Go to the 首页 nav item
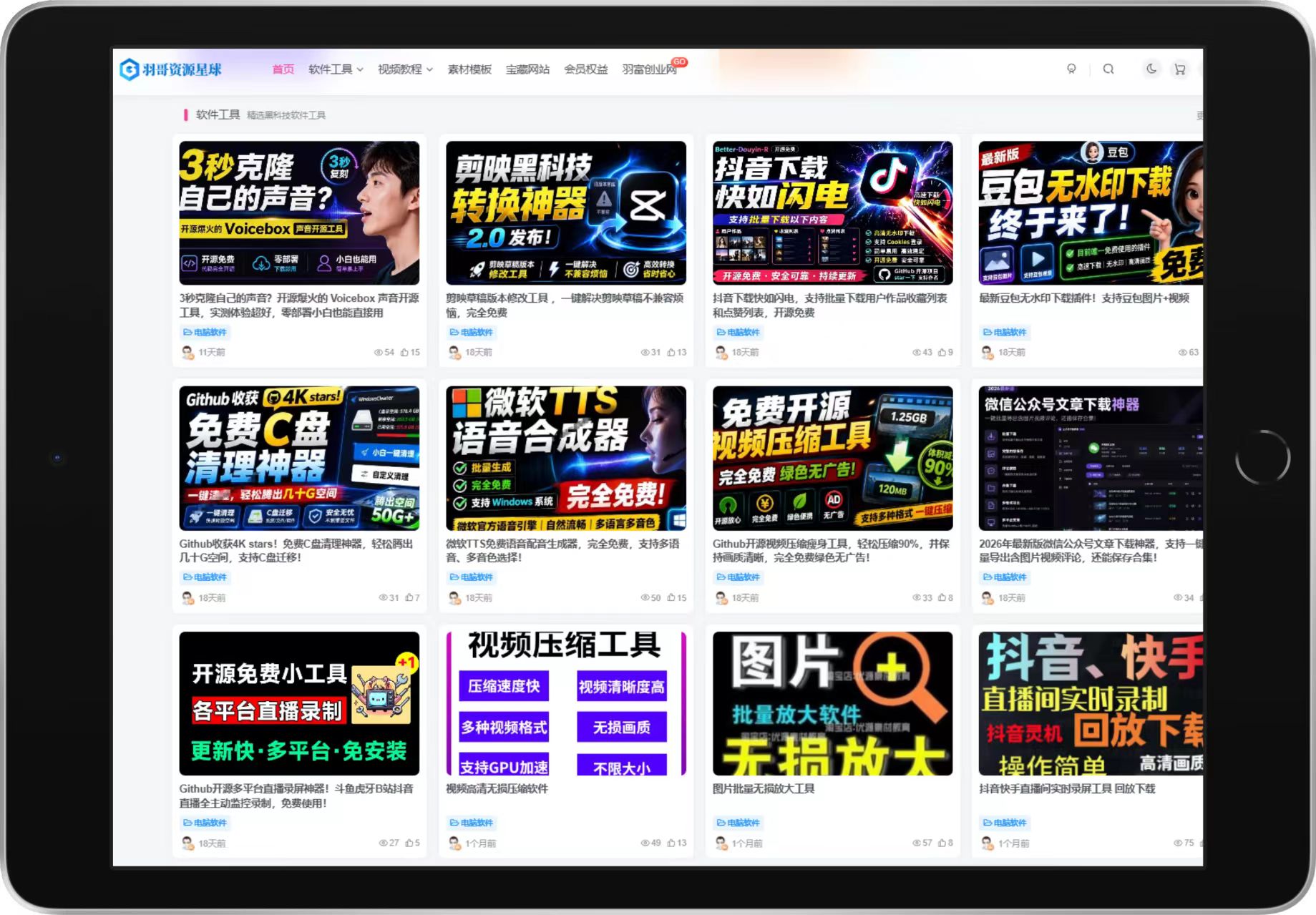Viewport: 1316px width, 915px height. coord(283,69)
